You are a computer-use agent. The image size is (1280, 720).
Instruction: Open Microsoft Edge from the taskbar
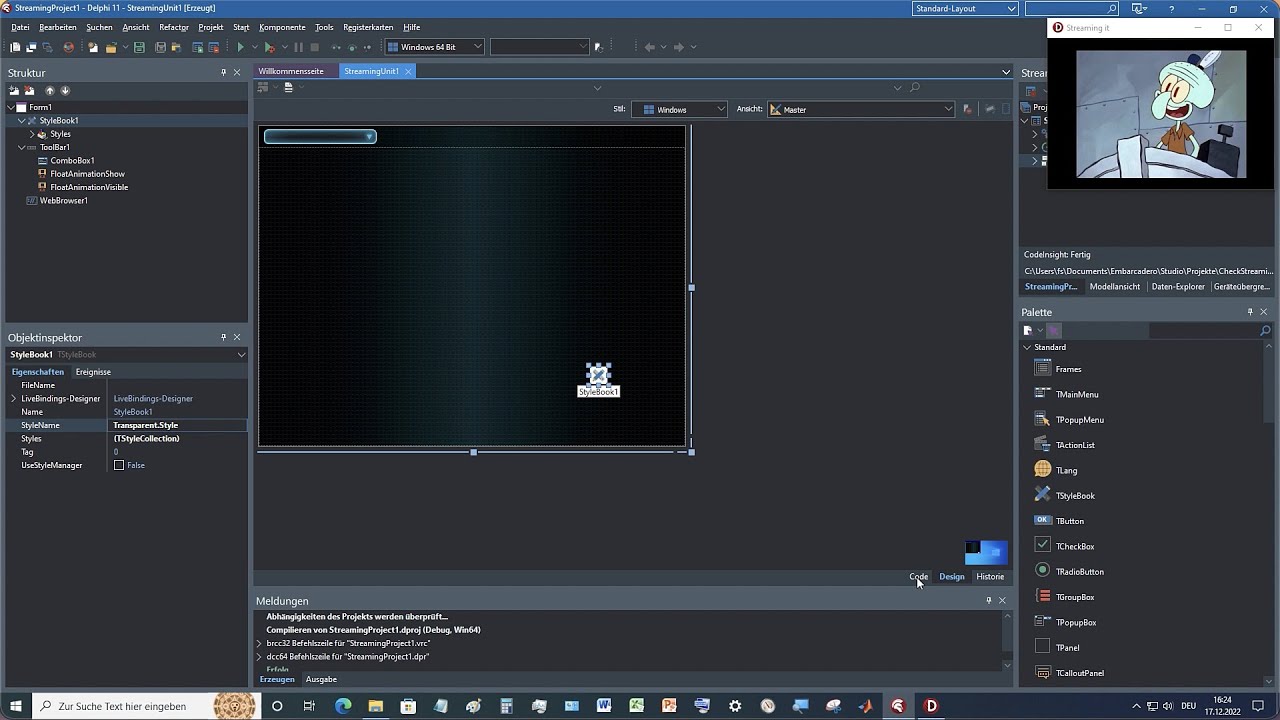pyautogui.click(x=343, y=706)
